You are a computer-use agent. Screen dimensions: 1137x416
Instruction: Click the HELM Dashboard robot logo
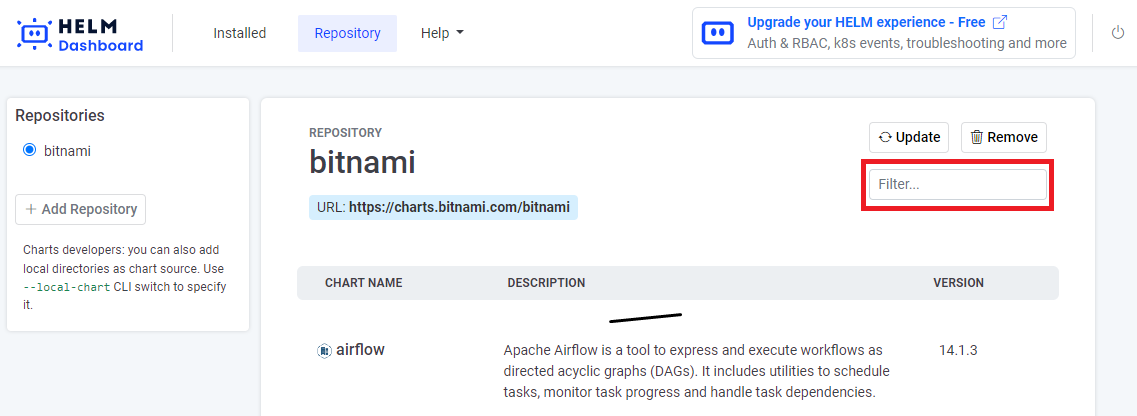click(35, 34)
